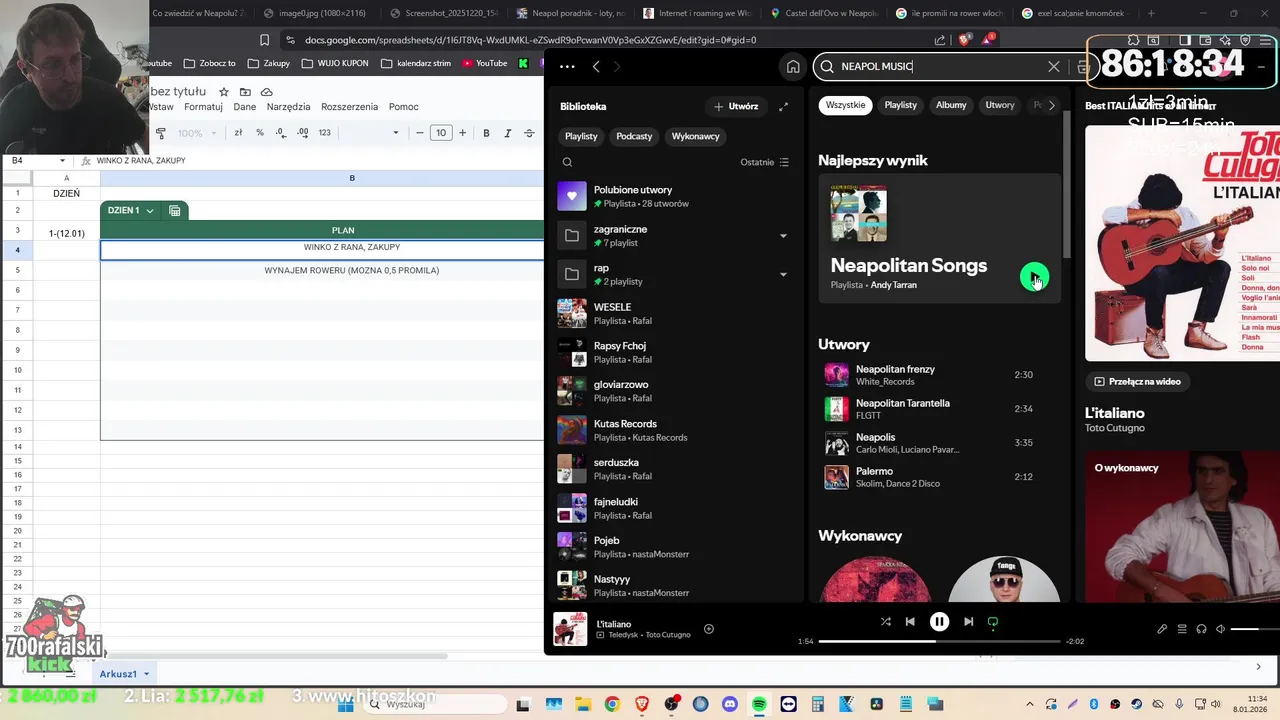Select the Utwory search filter
The width and height of the screenshot is (1280, 720).
tap(1000, 105)
